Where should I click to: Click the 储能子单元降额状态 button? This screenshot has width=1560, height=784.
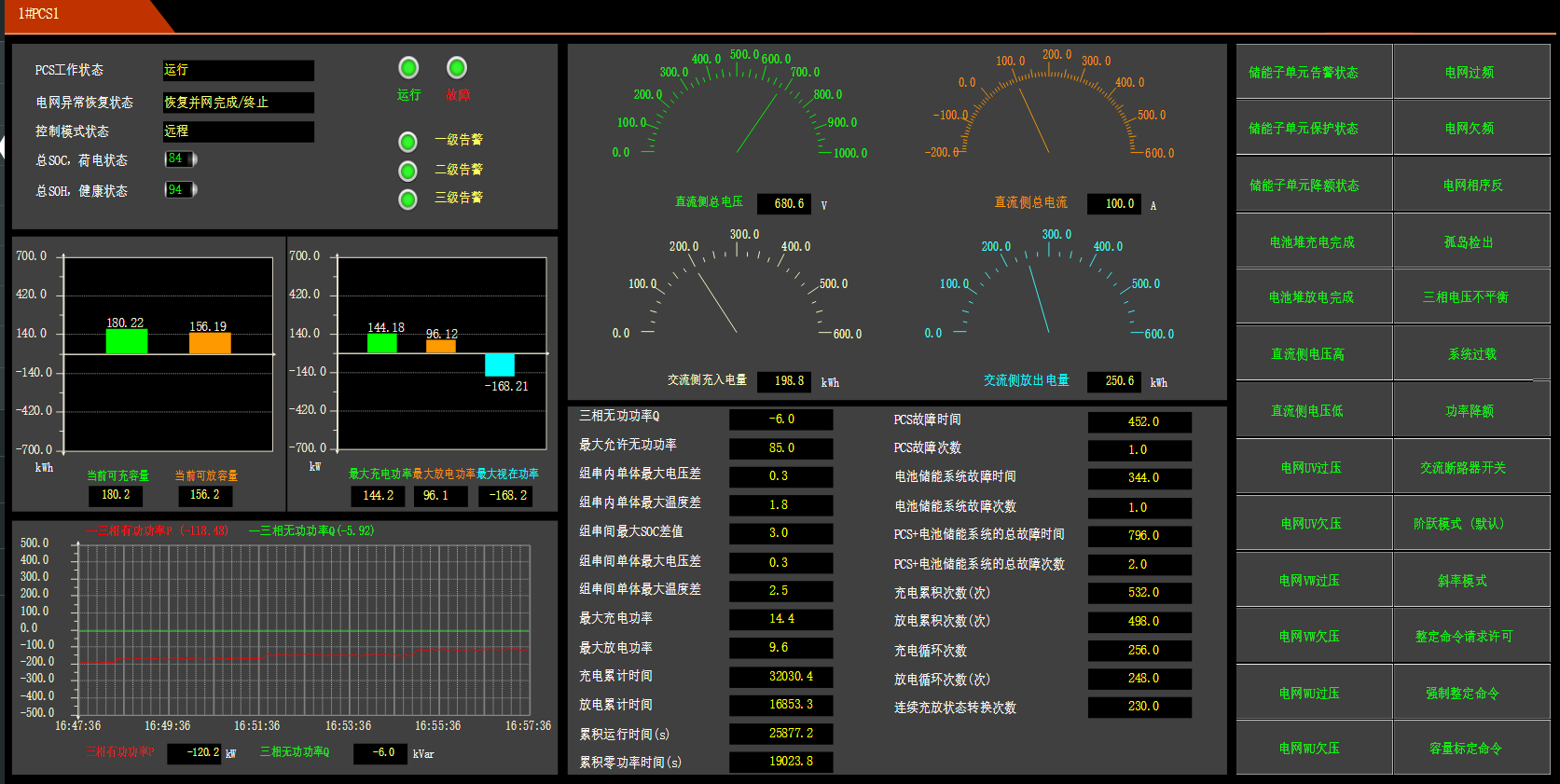pyautogui.click(x=1314, y=185)
